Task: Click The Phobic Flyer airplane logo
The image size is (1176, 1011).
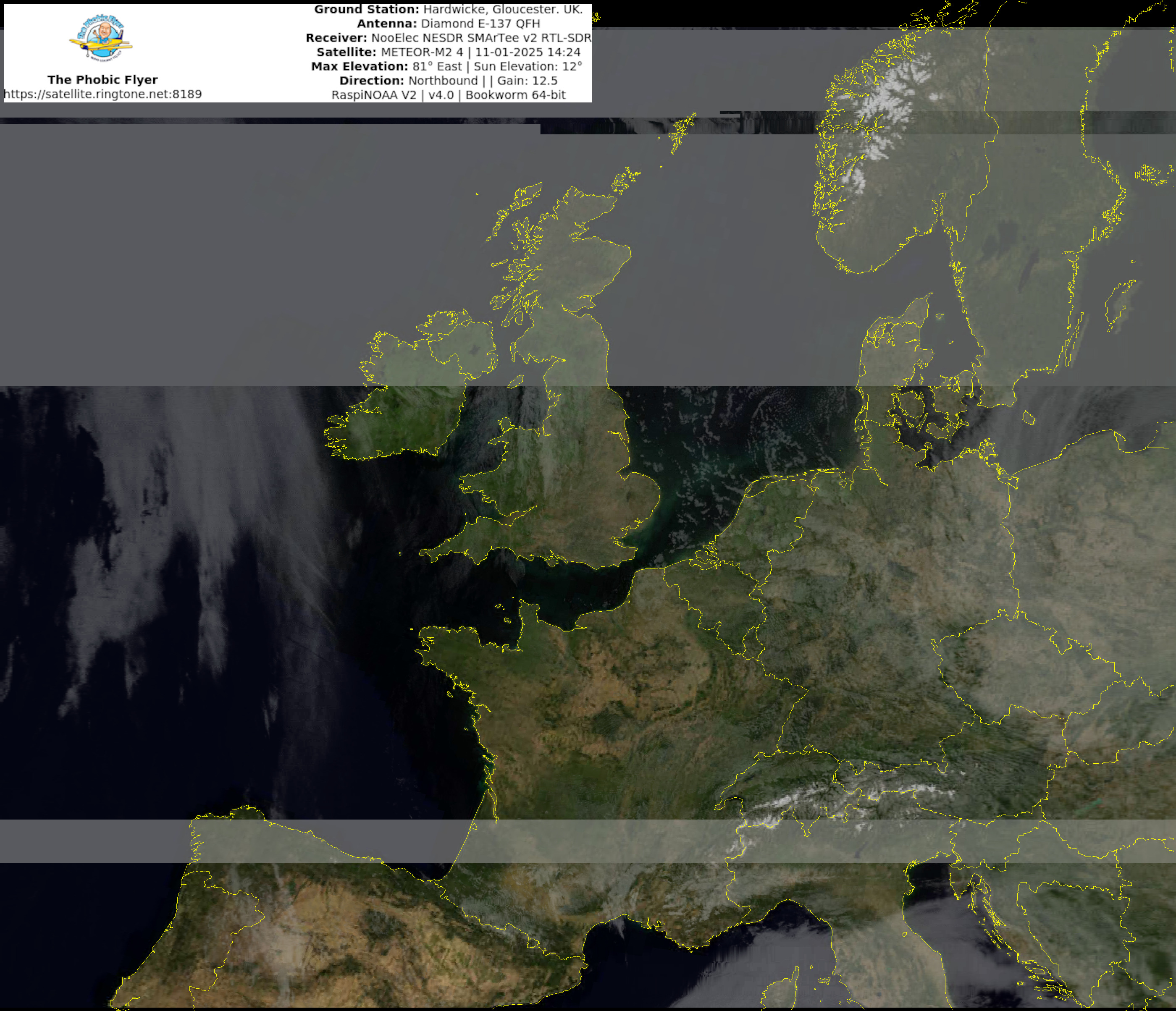Action: (x=102, y=38)
